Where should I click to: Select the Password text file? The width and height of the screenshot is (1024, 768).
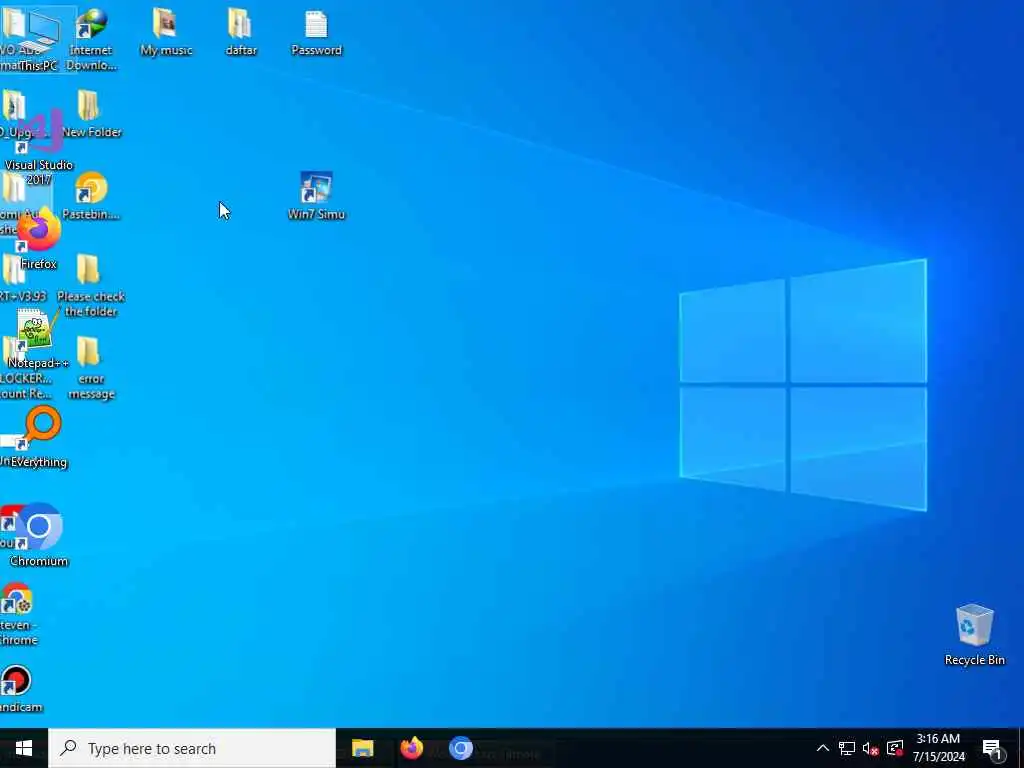pos(316,33)
